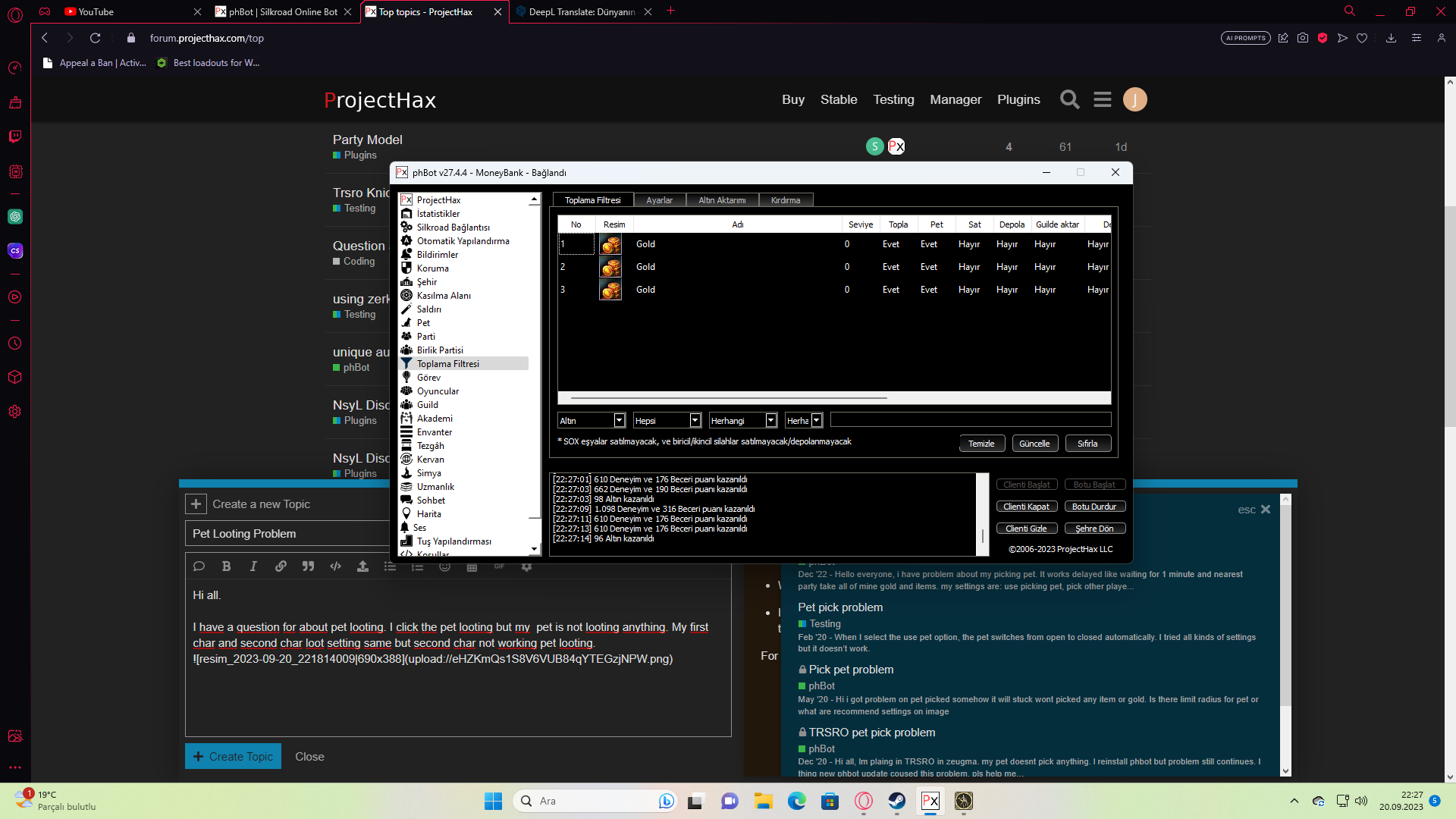Screen dimensions: 1456x819
Task: Click the Italic formatting icon in editor
Action: tap(253, 566)
